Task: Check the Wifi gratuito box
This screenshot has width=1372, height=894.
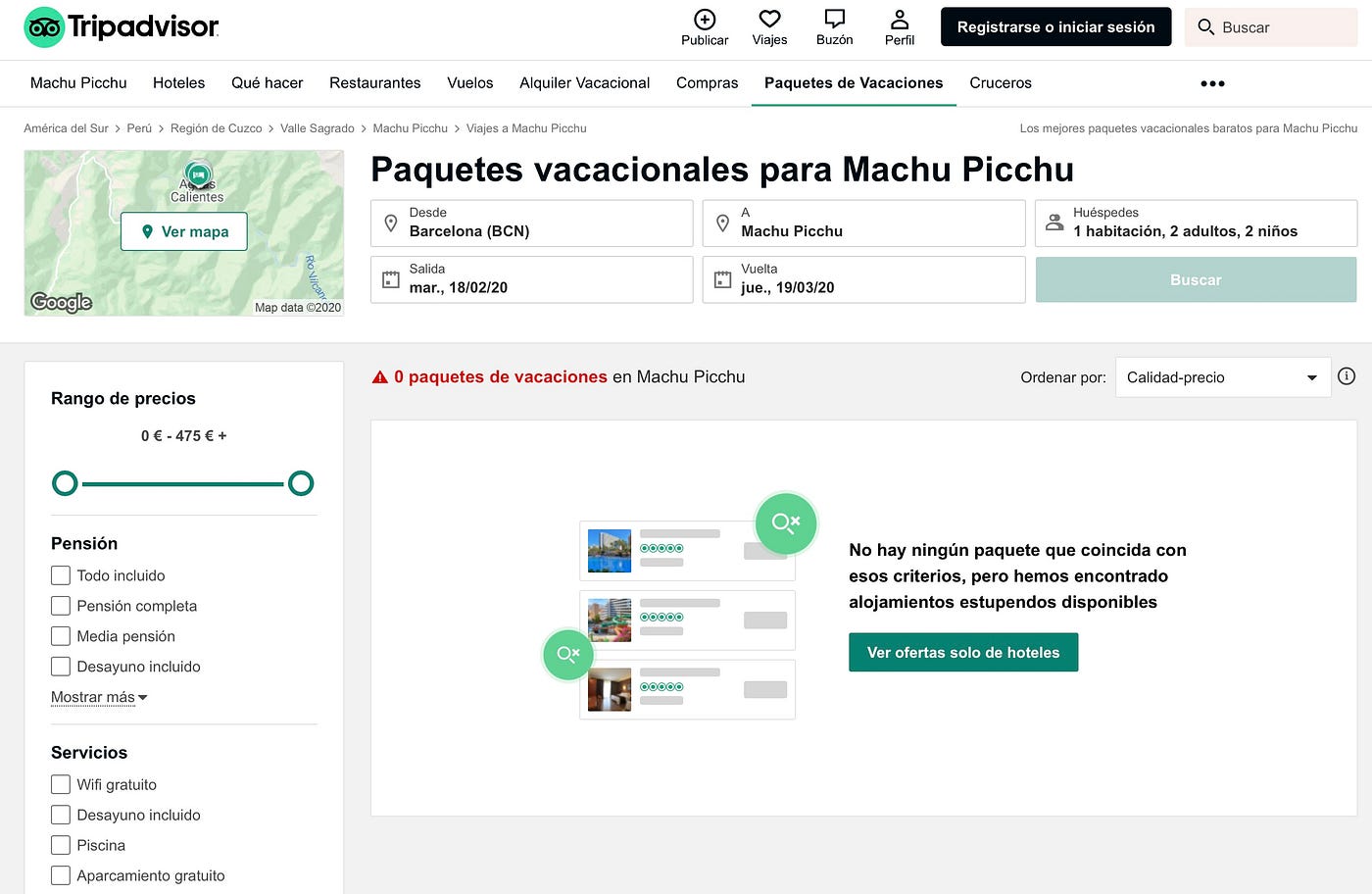Action: 61,784
